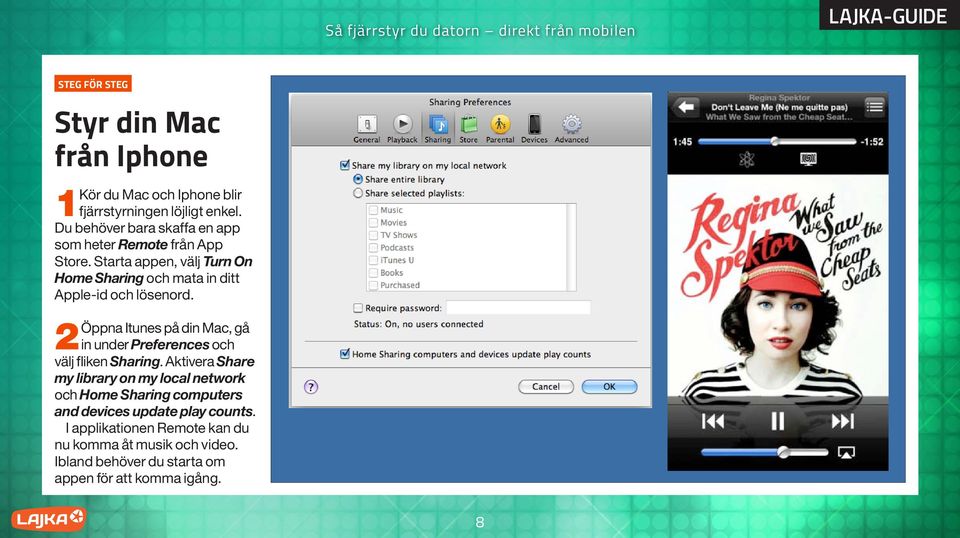Image resolution: width=960 pixels, height=538 pixels.
Task: Click the OK button
Action: pos(609,387)
